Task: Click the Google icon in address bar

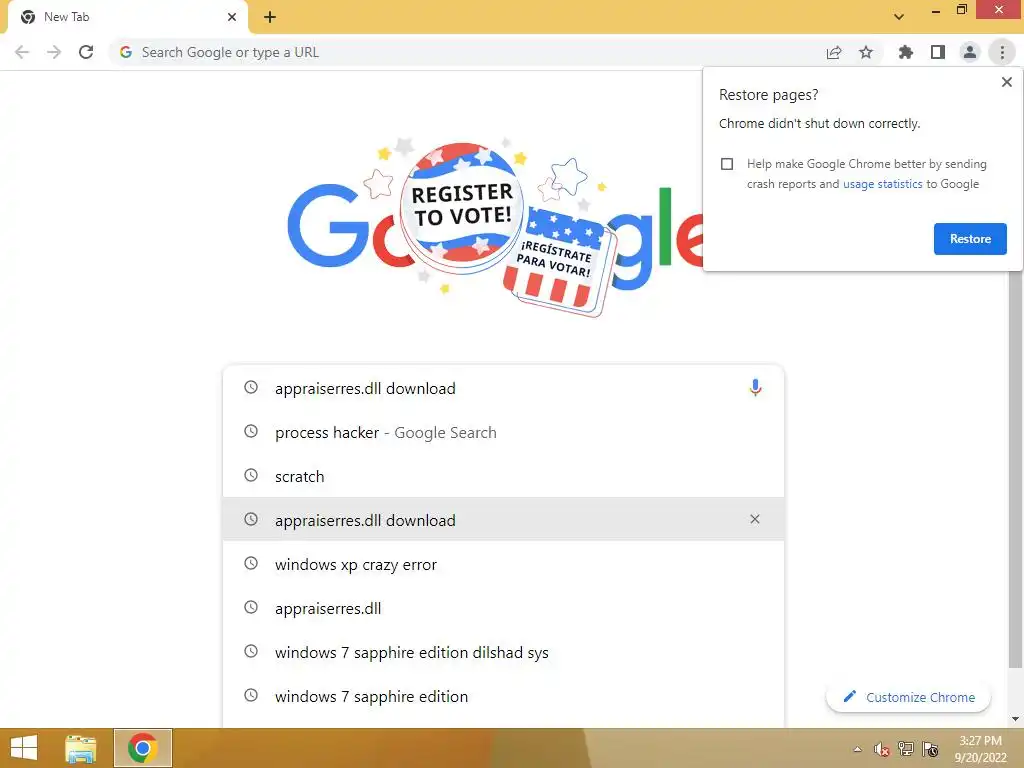Action: pos(126,52)
